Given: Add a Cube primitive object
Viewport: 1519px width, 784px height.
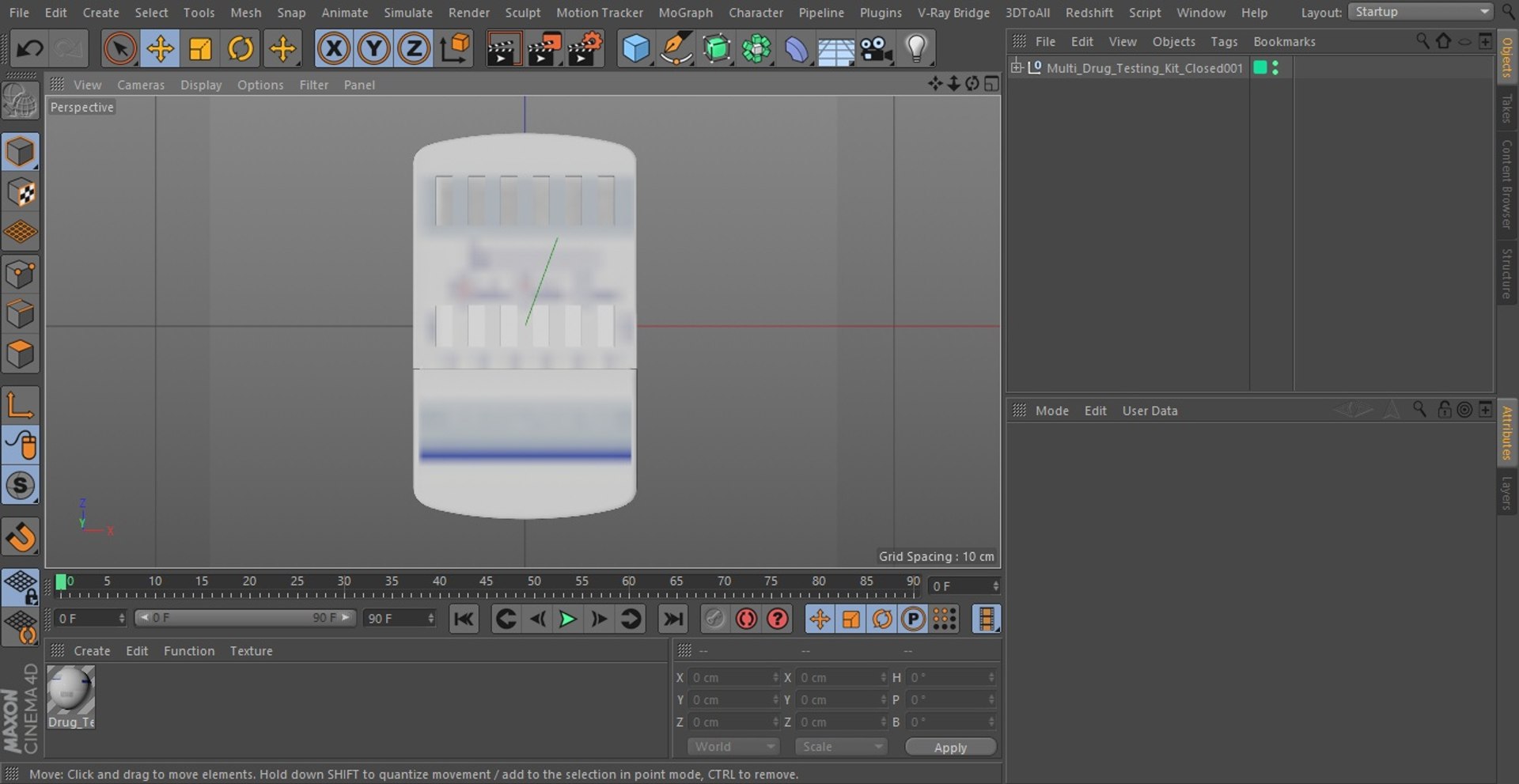Looking at the screenshot, I should [x=635, y=49].
